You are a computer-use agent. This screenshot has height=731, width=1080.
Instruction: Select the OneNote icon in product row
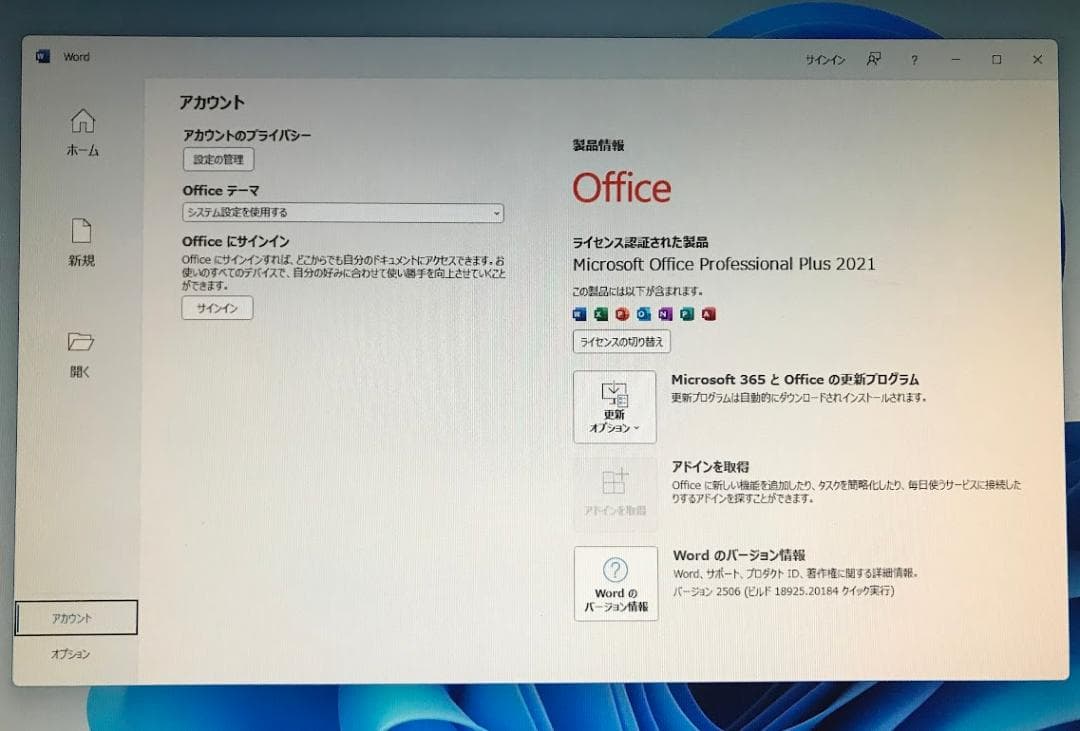pyautogui.click(x=665, y=313)
